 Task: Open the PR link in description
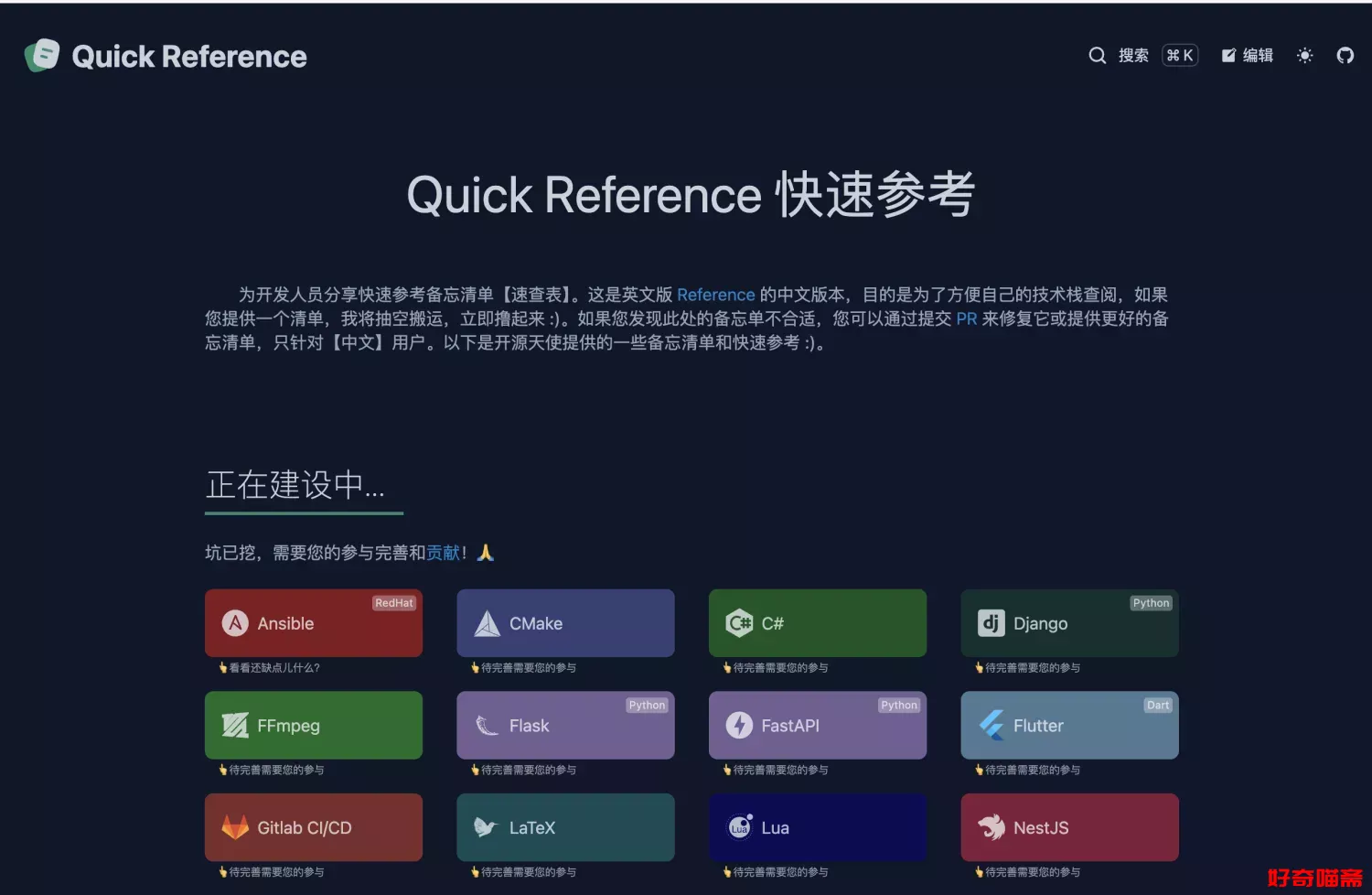click(x=966, y=318)
